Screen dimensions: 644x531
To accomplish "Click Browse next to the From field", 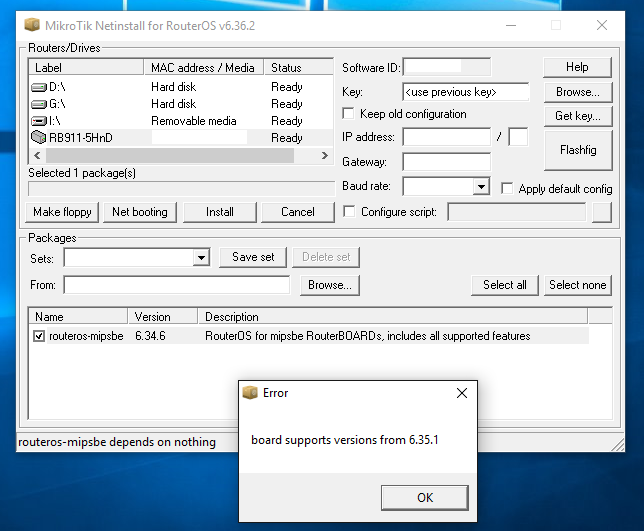I will [330, 285].
